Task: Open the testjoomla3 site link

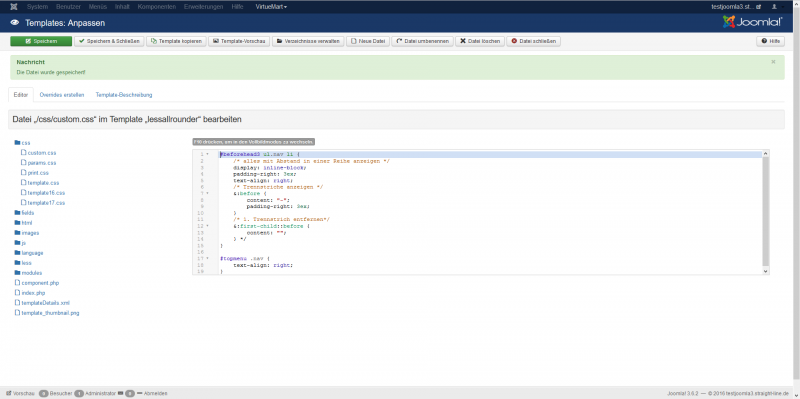Action: 736,7
